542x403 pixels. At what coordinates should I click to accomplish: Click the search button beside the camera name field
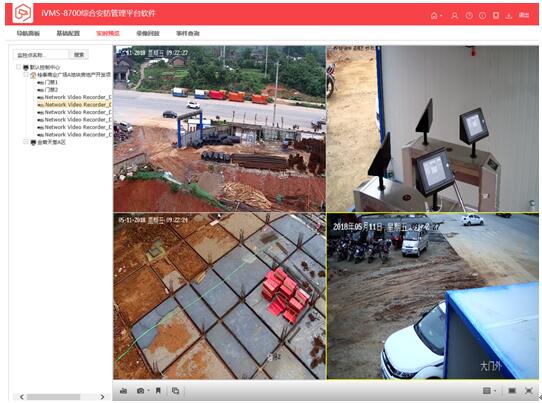click(79, 55)
